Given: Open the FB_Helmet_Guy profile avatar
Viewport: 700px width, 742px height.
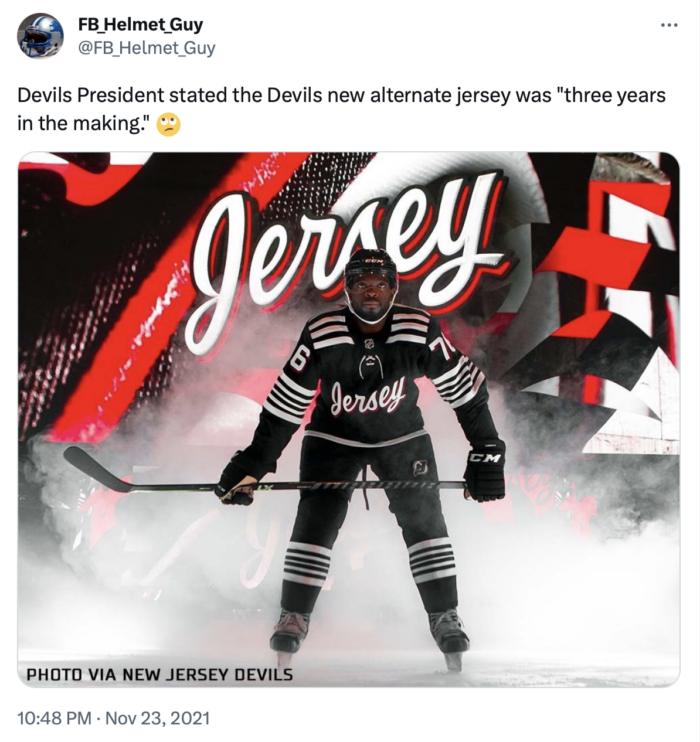Looking at the screenshot, I should click(x=40, y=35).
